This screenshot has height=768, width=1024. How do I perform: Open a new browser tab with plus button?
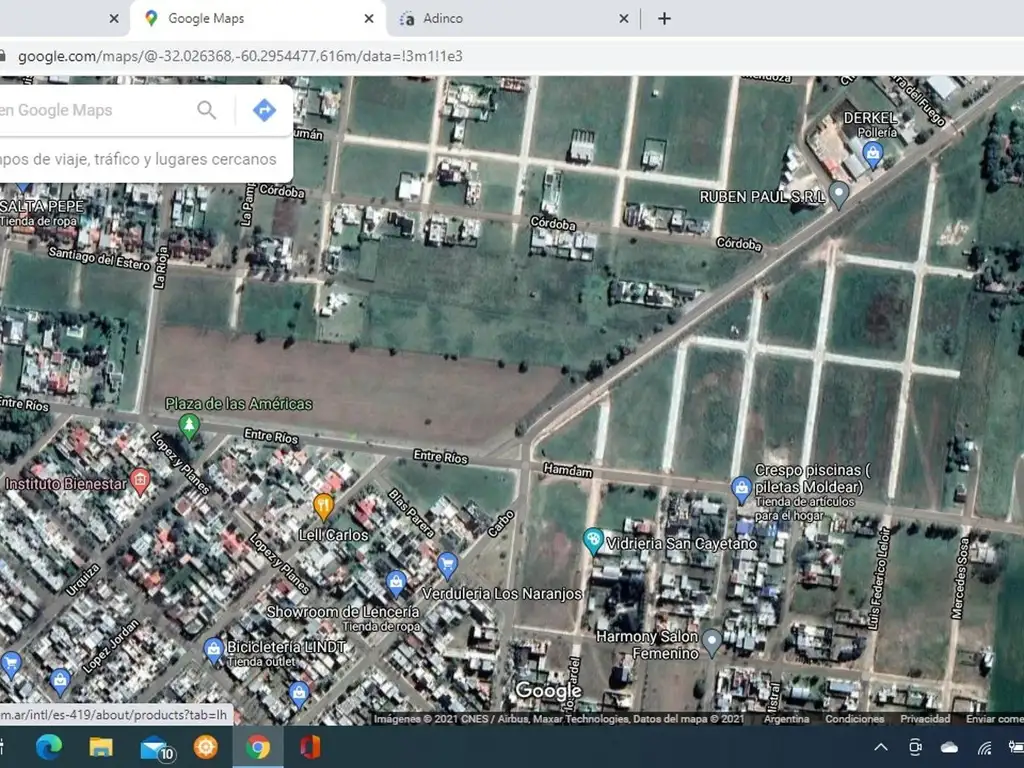click(664, 18)
